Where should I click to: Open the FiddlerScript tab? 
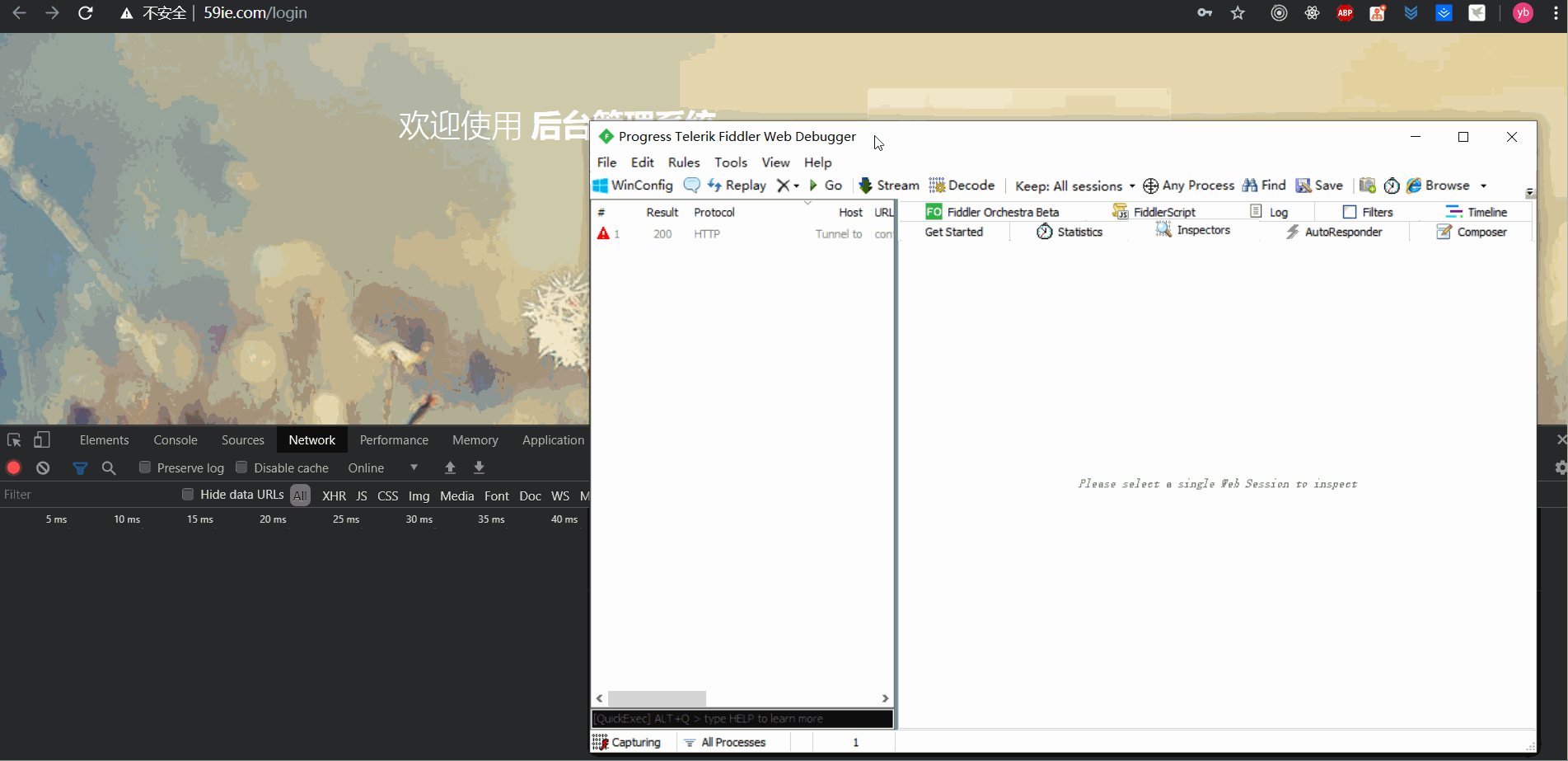click(1154, 212)
